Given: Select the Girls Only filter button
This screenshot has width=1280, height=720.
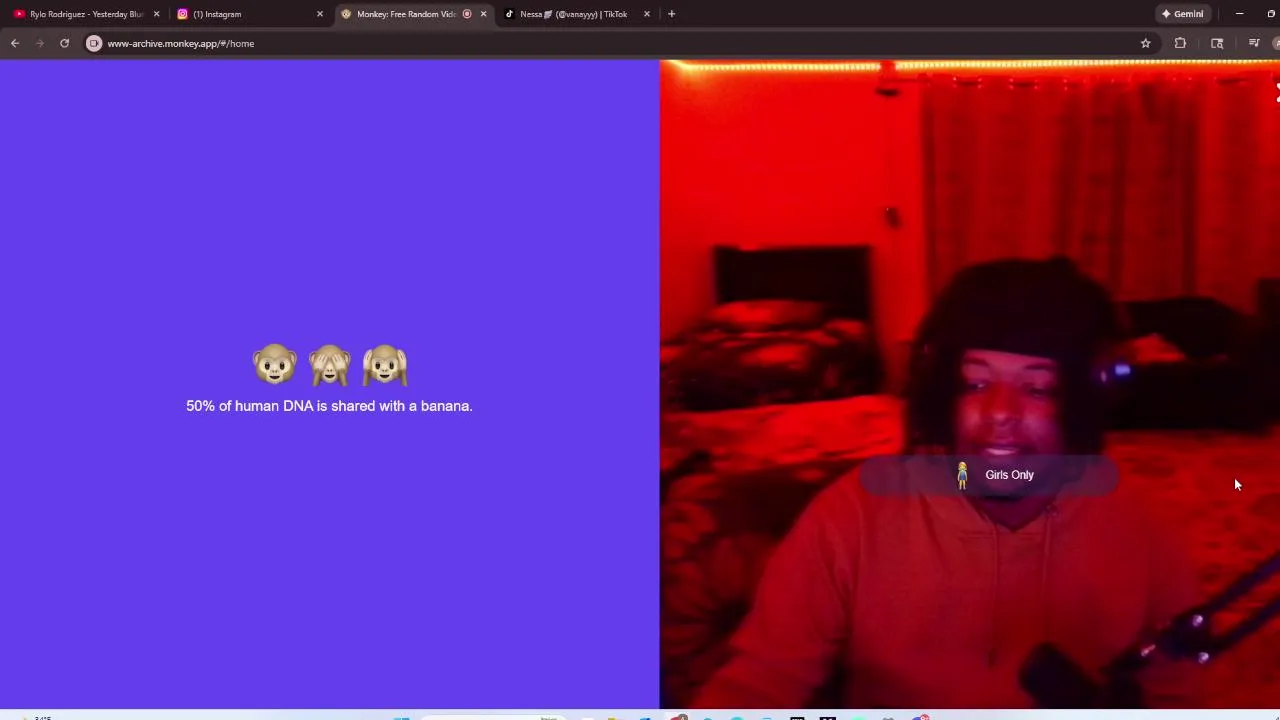Looking at the screenshot, I should point(988,475).
